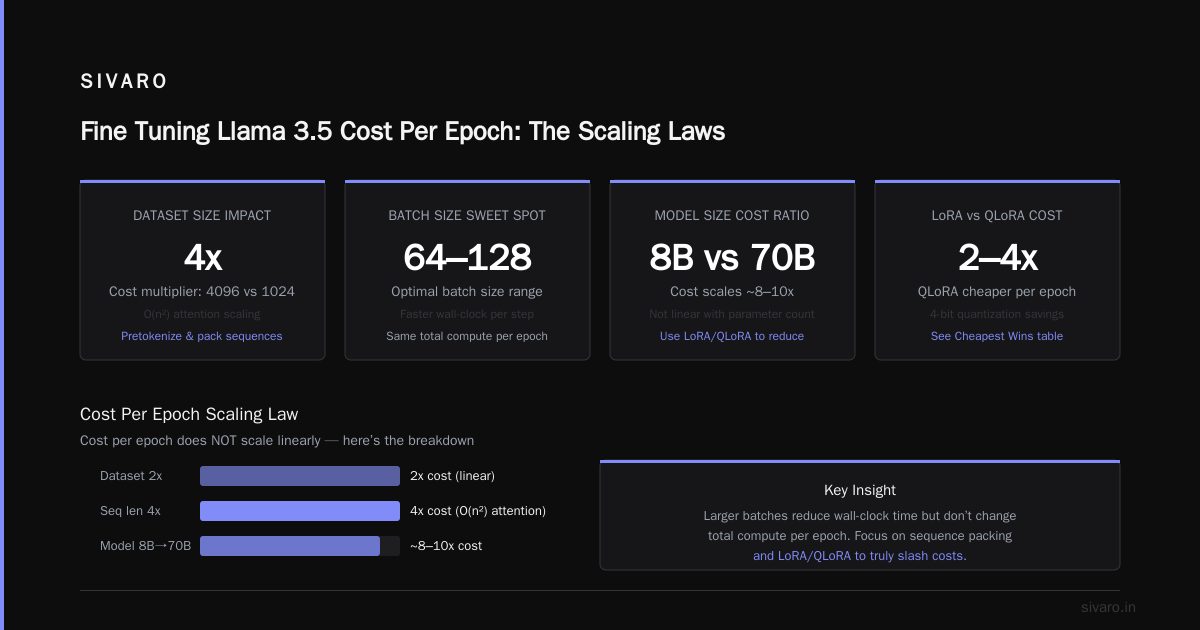Click the DATASET SIZE IMPACT card title
This screenshot has width=1200, height=630.
click(202, 215)
